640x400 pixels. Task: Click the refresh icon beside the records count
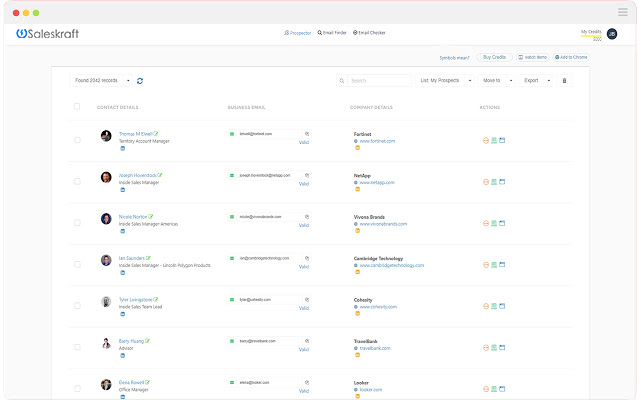[140, 80]
